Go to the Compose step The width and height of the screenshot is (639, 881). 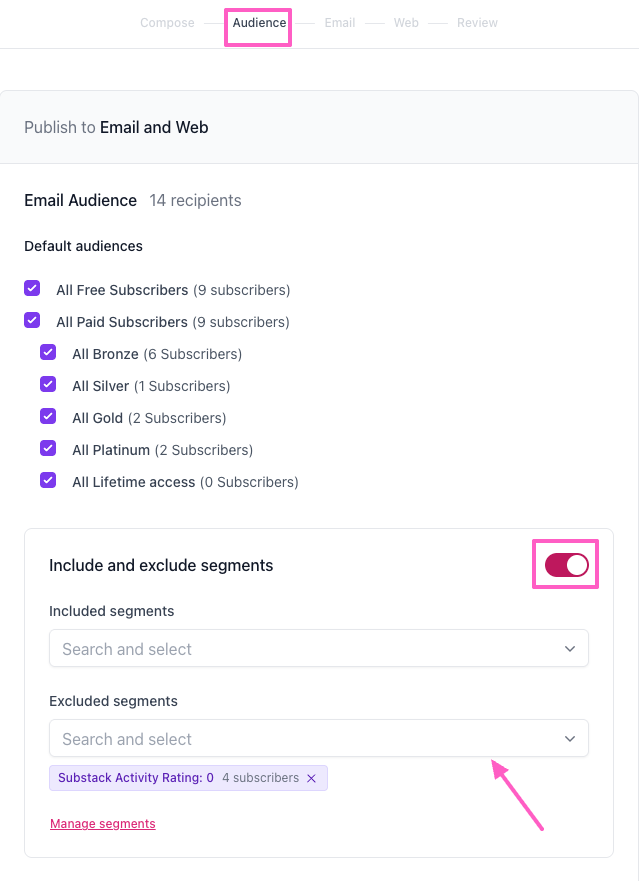pyautogui.click(x=167, y=23)
